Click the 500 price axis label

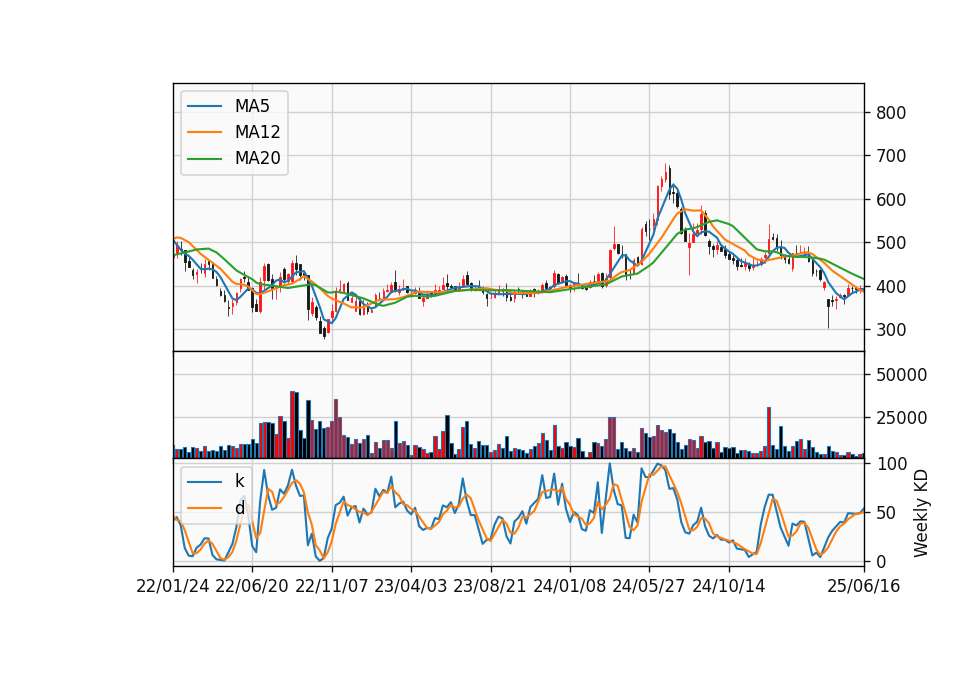pos(891,243)
